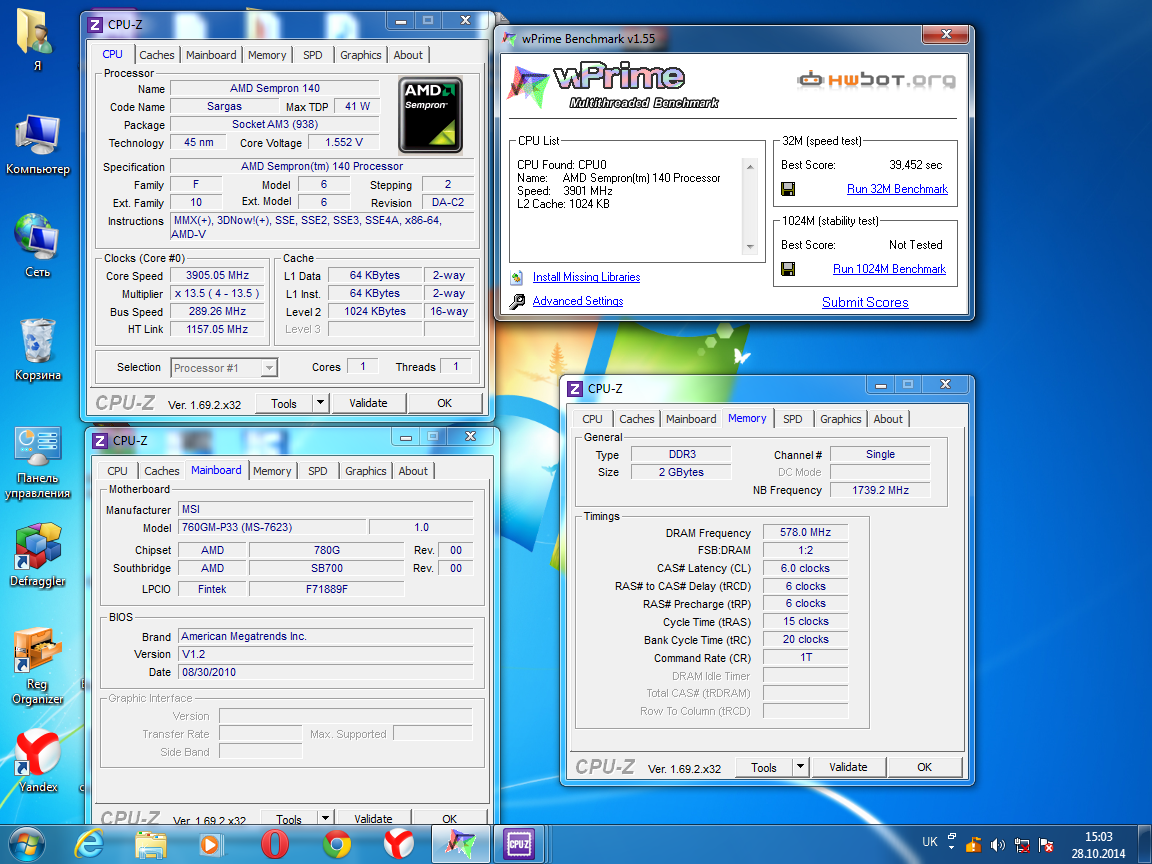Open About tab in top CPU-Z window
The image size is (1152, 864).
tap(408, 55)
